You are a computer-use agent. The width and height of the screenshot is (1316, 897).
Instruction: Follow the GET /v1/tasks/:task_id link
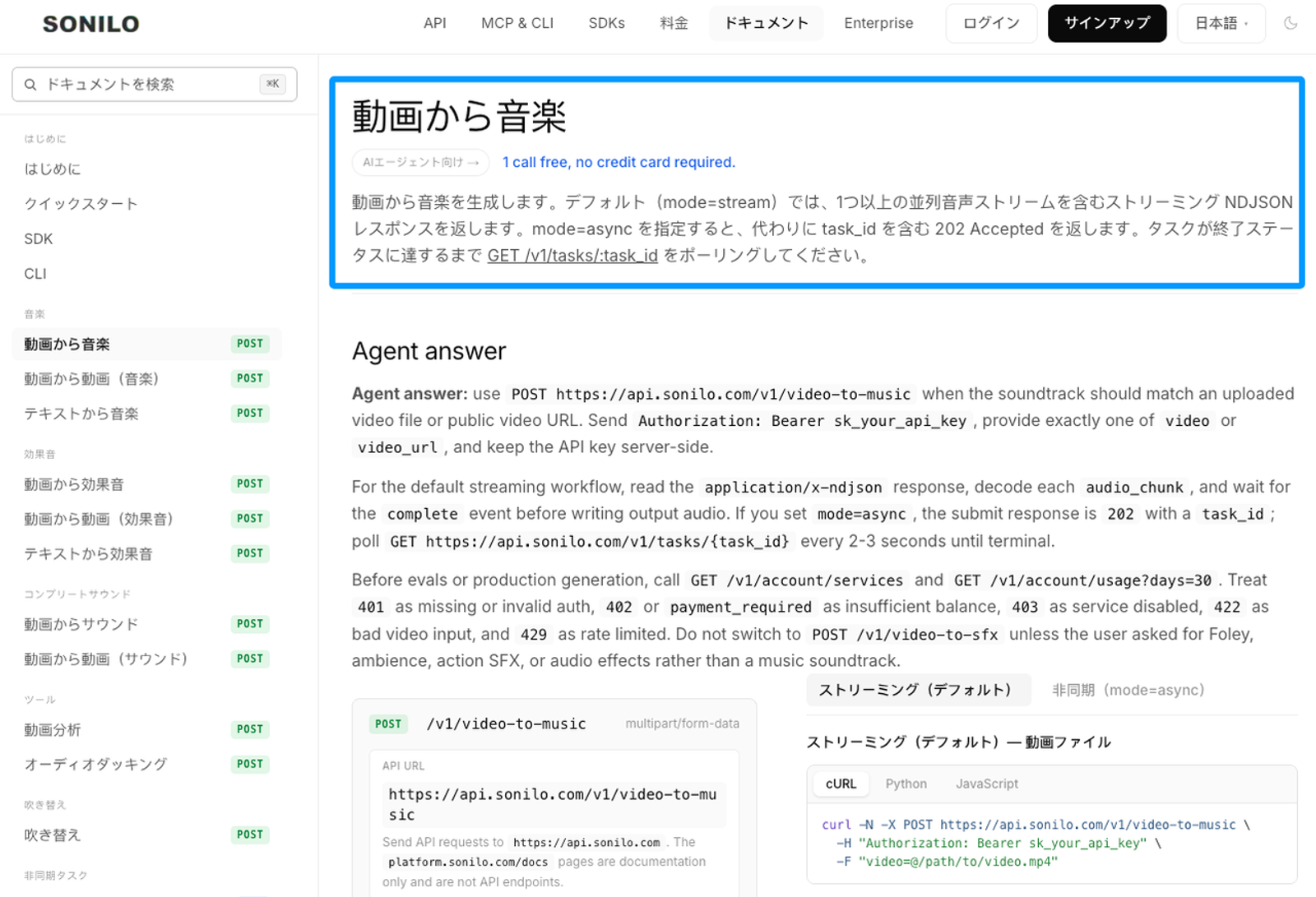pyautogui.click(x=572, y=256)
